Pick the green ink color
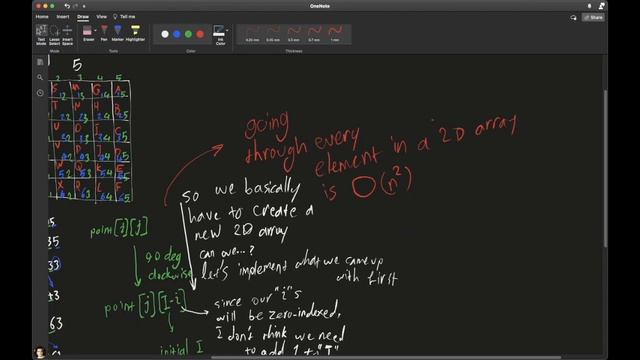Screen dimensions: 640x360 pos(188,34)
